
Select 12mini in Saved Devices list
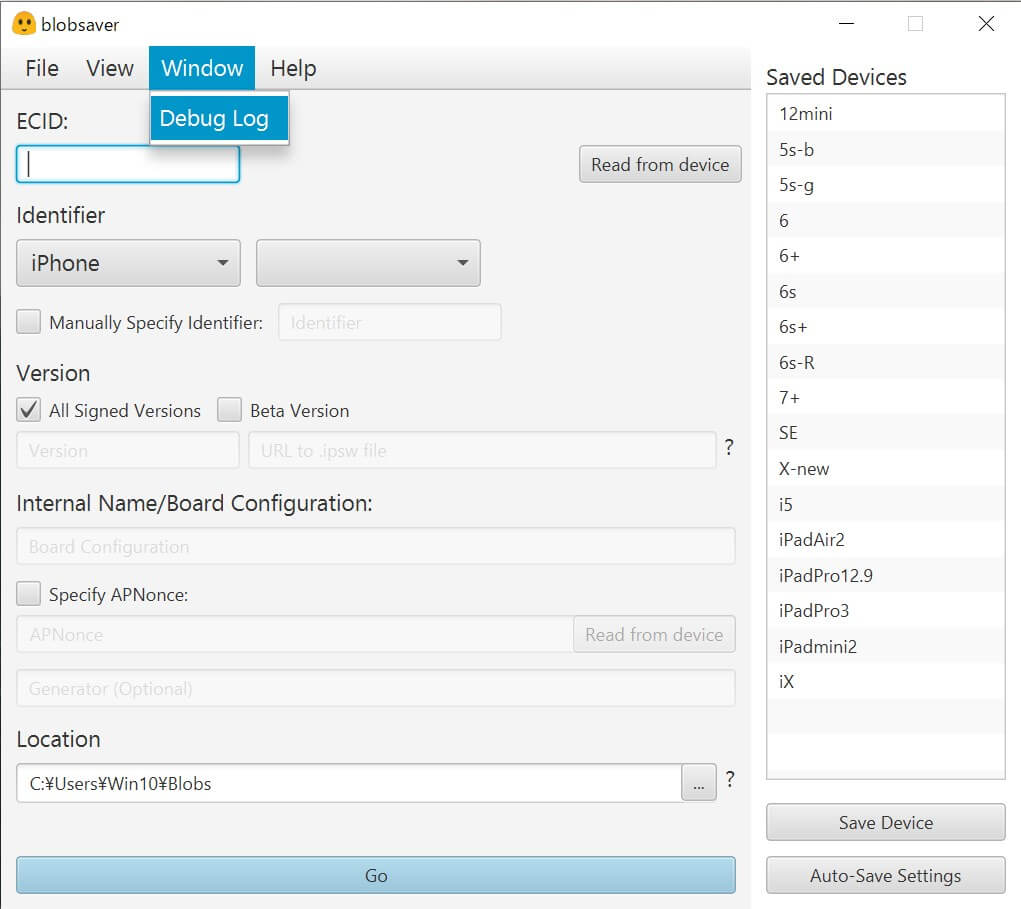tap(806, 114)
